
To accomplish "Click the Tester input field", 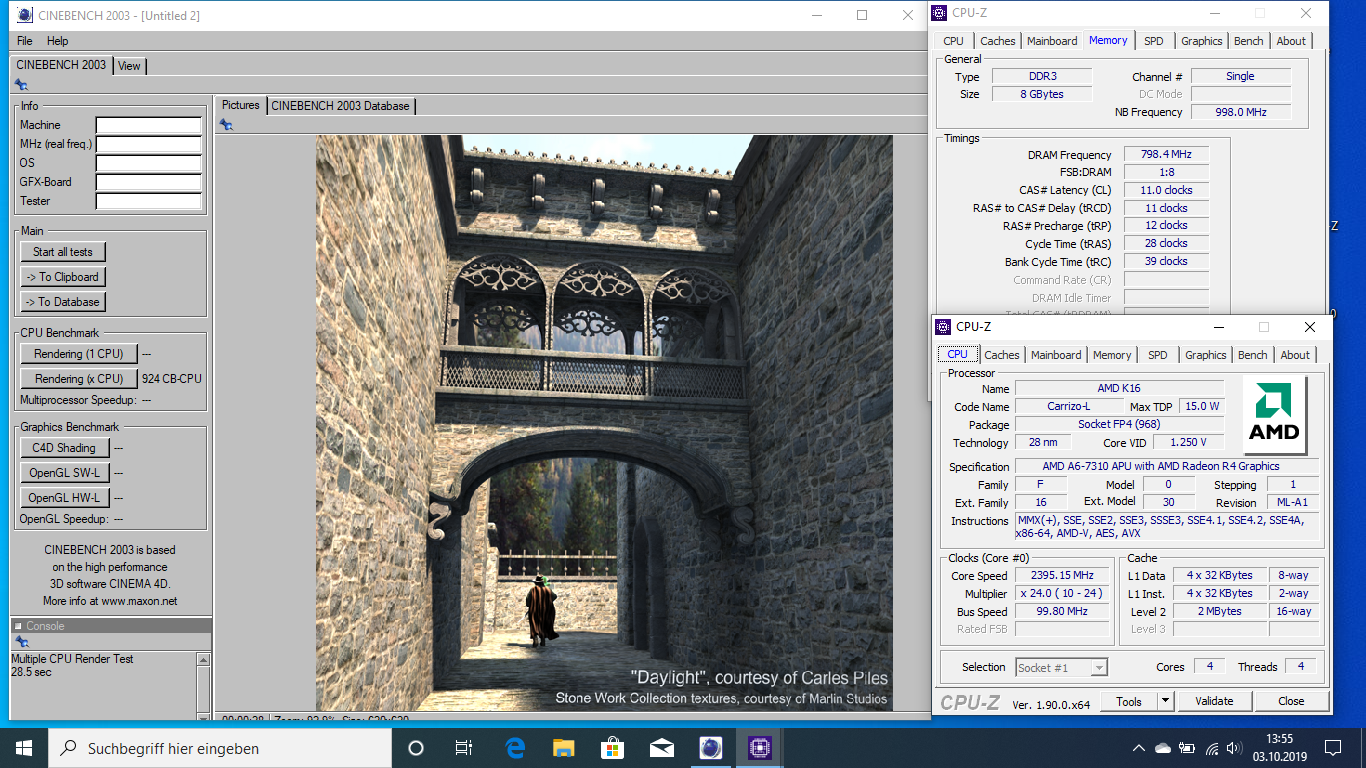I will coord(149,201).
